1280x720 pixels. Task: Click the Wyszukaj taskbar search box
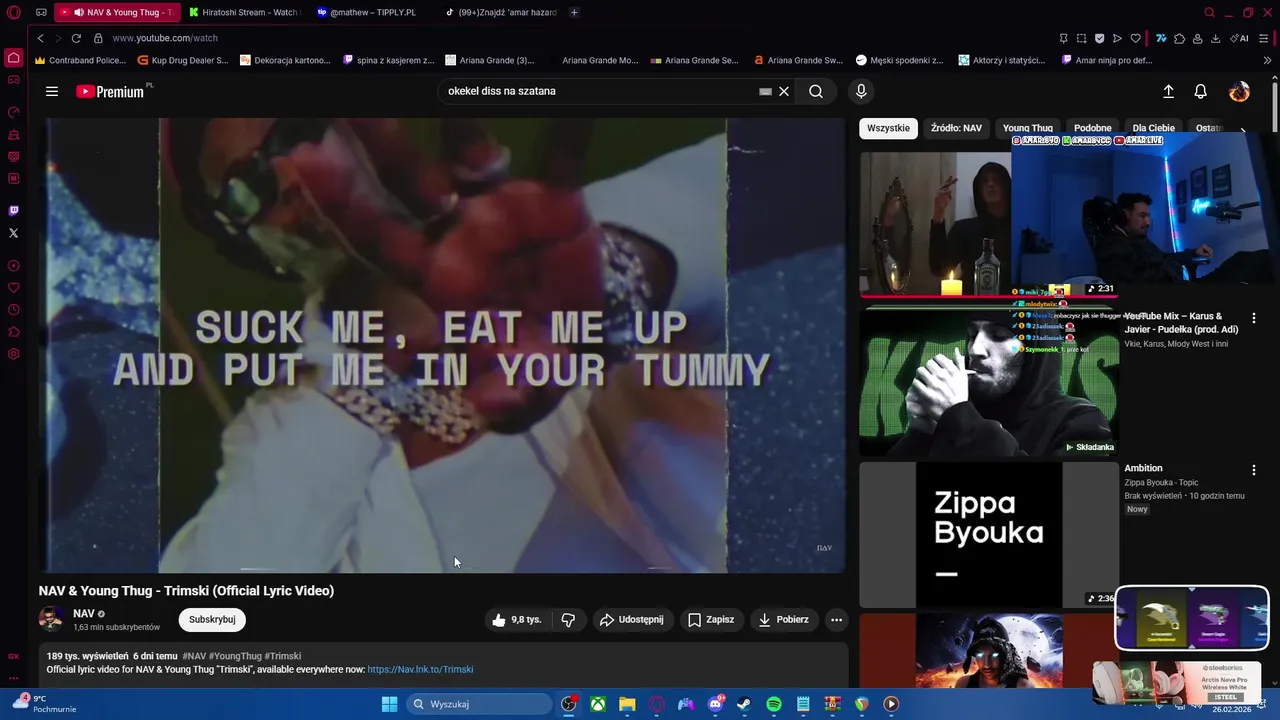480,704
